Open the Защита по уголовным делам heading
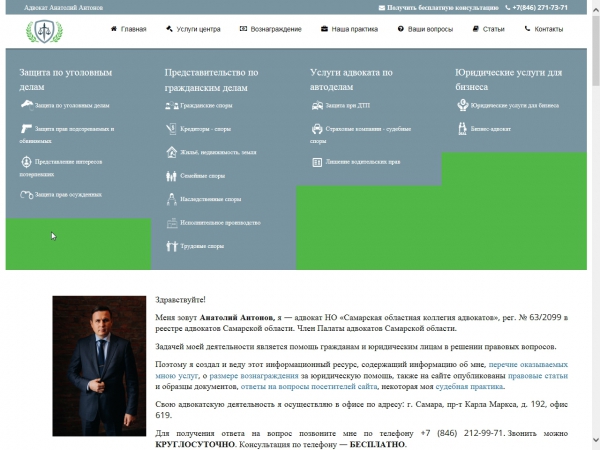 point(66,80)
